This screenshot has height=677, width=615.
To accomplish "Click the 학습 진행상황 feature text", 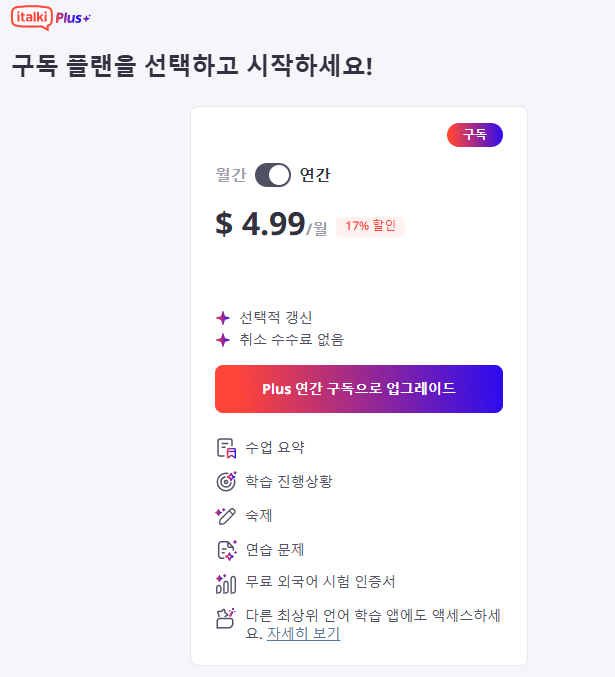I will (289, 481).
